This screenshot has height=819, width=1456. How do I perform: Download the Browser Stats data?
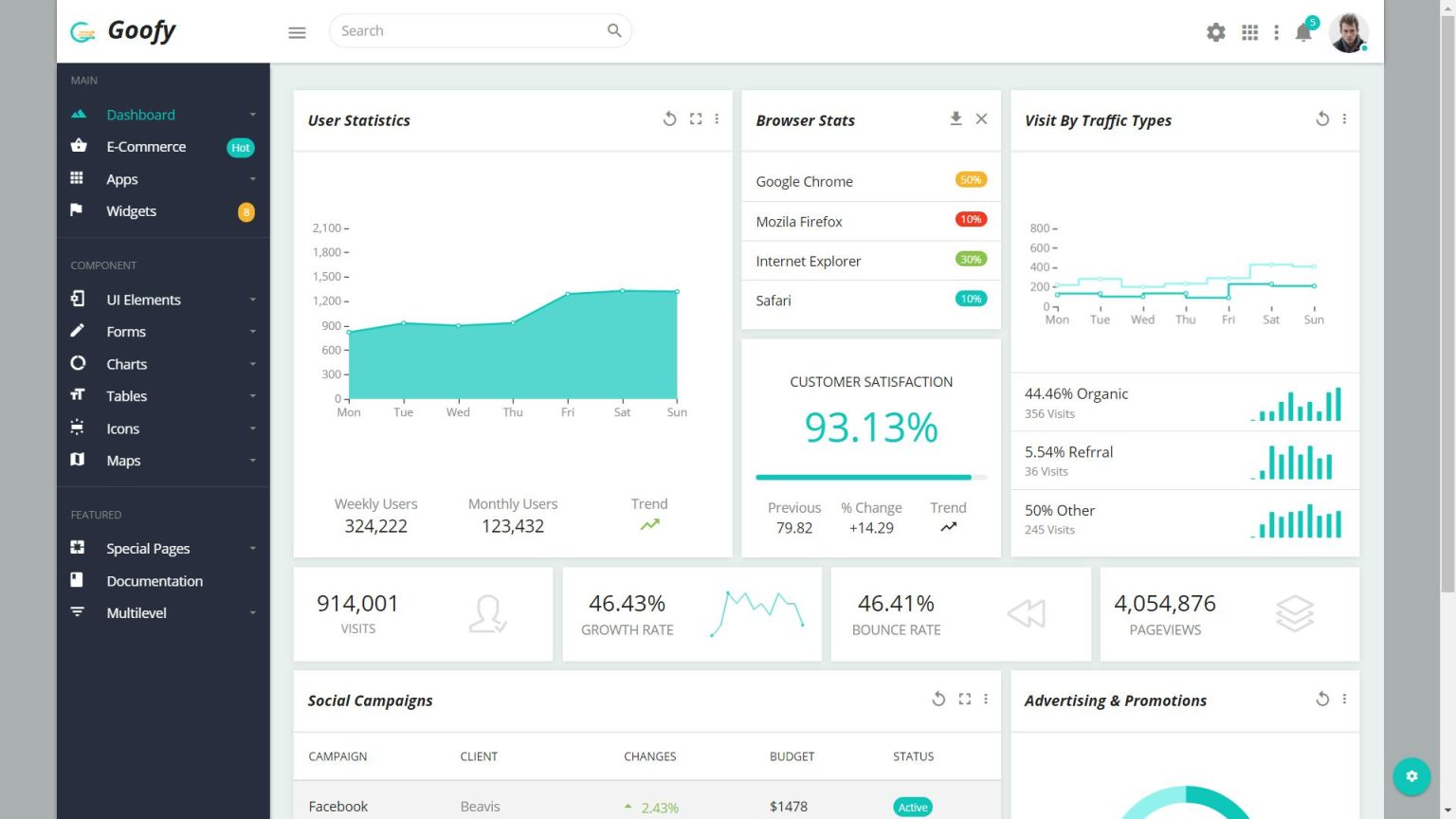tap(955, 118)
